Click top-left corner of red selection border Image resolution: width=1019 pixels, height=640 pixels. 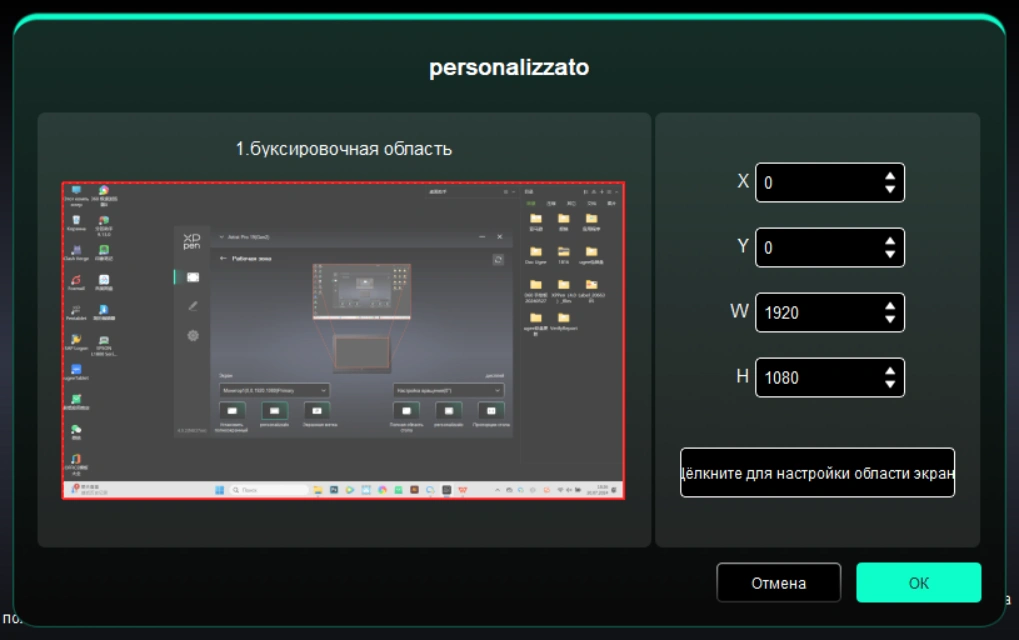pos(63,183)
